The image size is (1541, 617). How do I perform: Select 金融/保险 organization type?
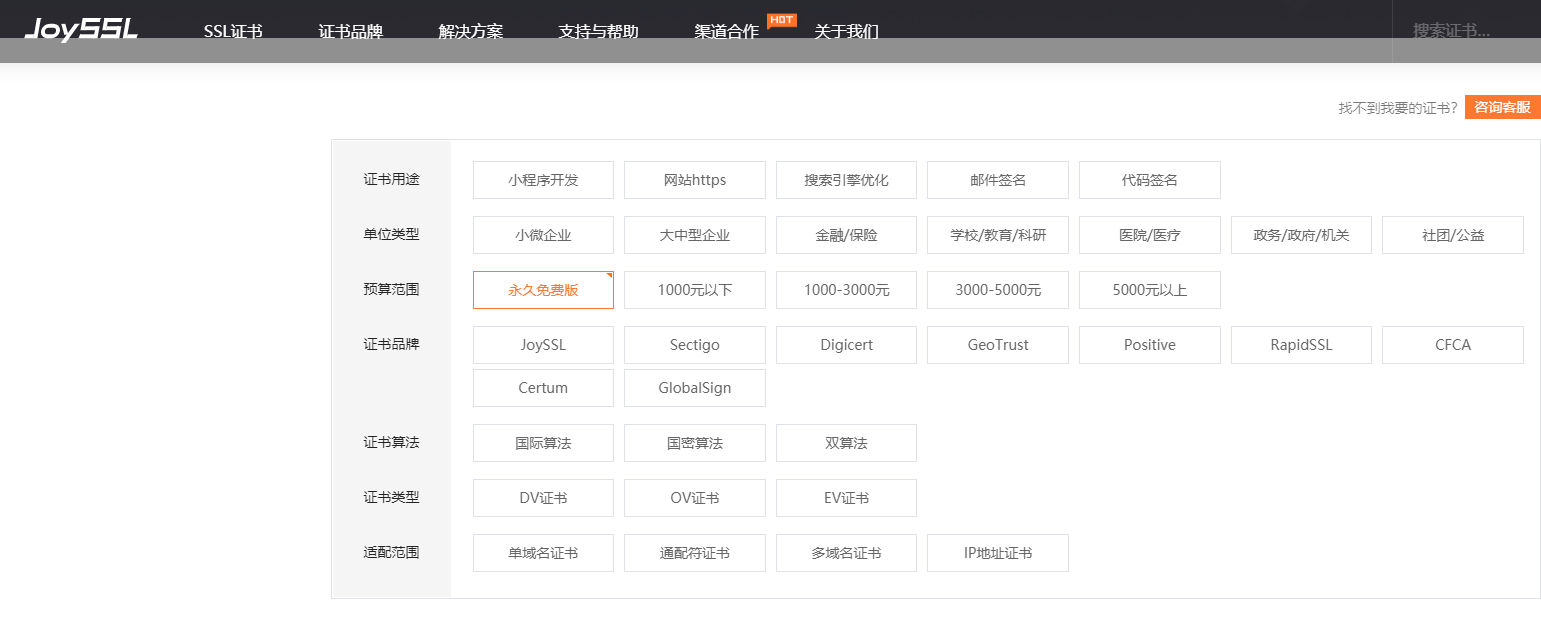point(846,235)
